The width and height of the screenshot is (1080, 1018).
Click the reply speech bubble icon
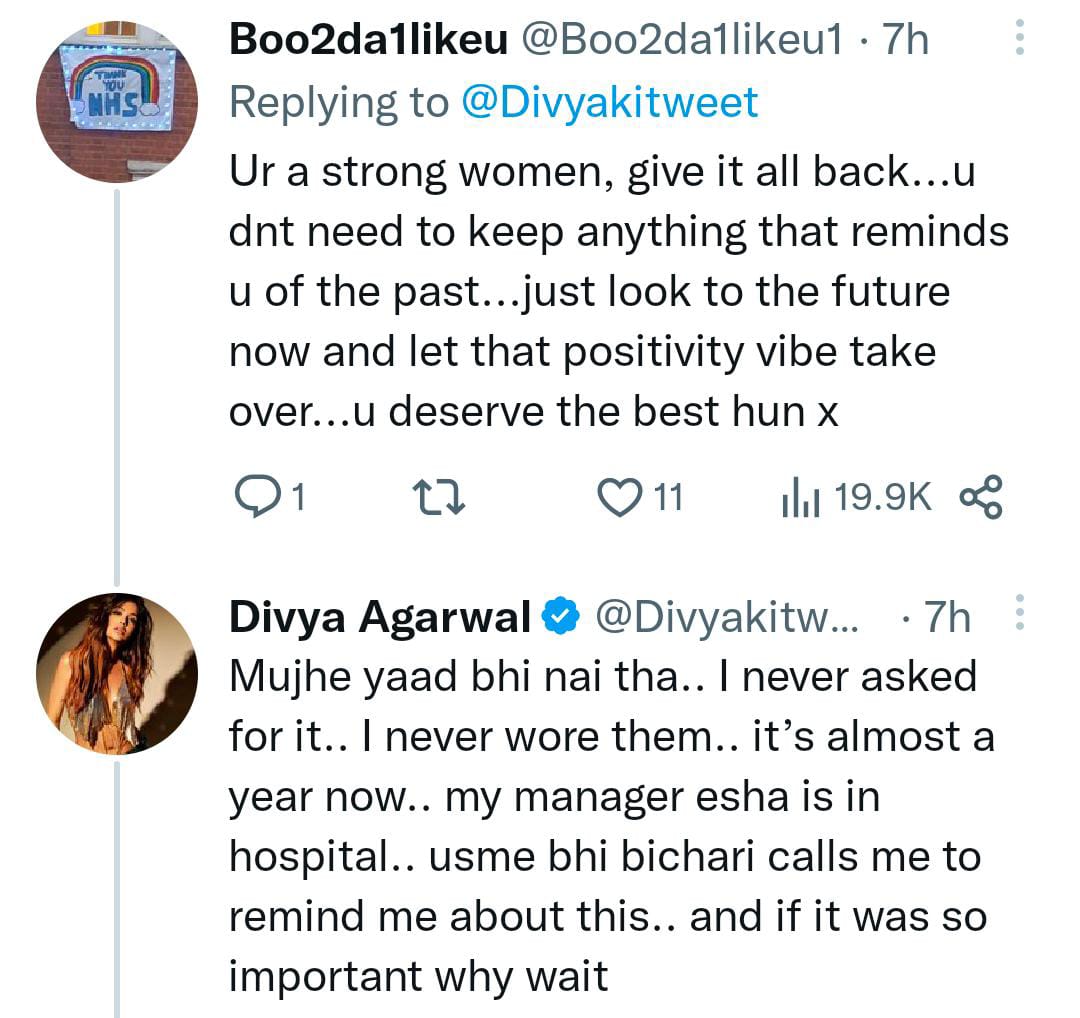pos(253,497)
